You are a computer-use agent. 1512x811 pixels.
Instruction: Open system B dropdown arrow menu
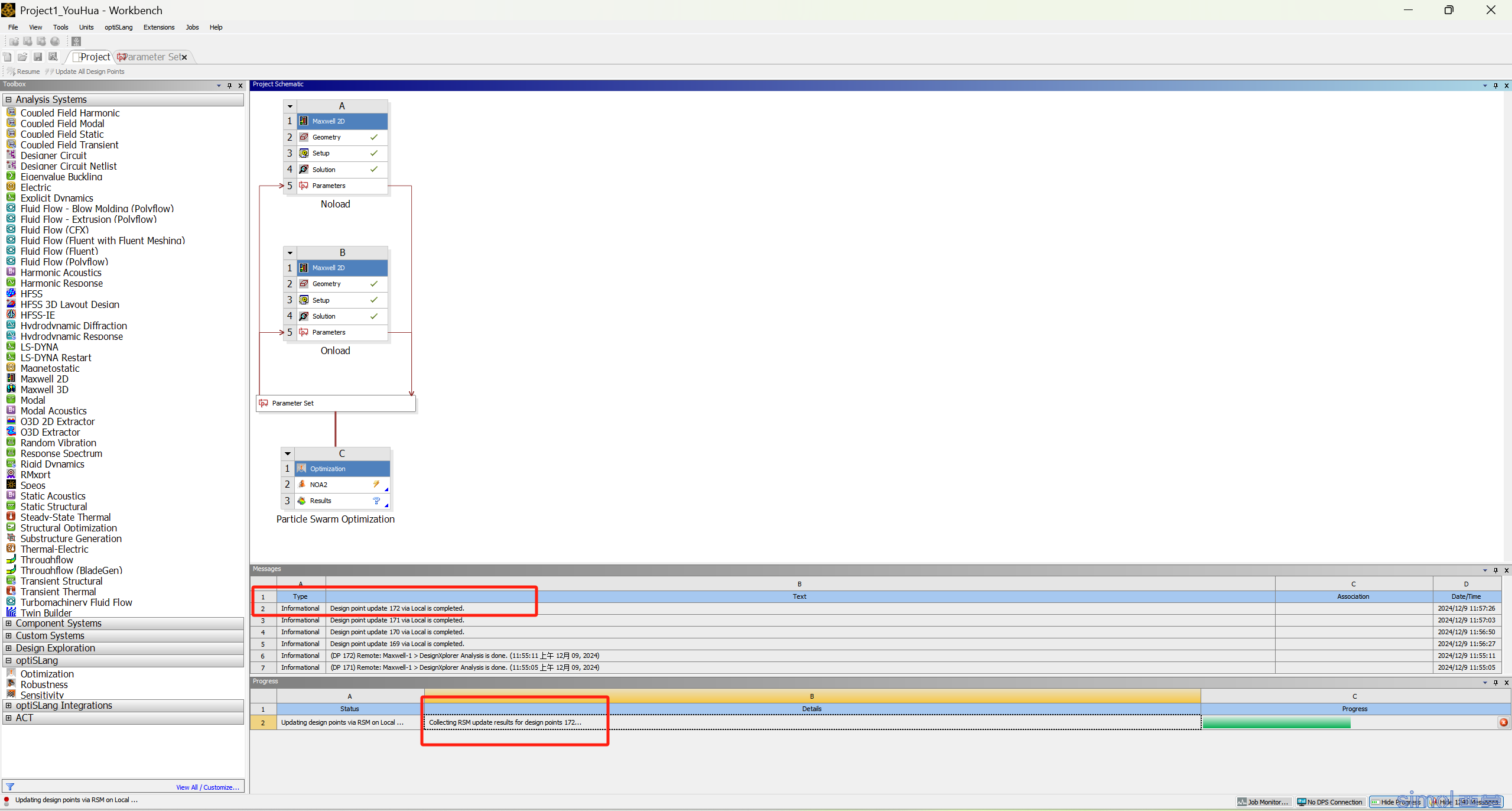tap(290, 253)
